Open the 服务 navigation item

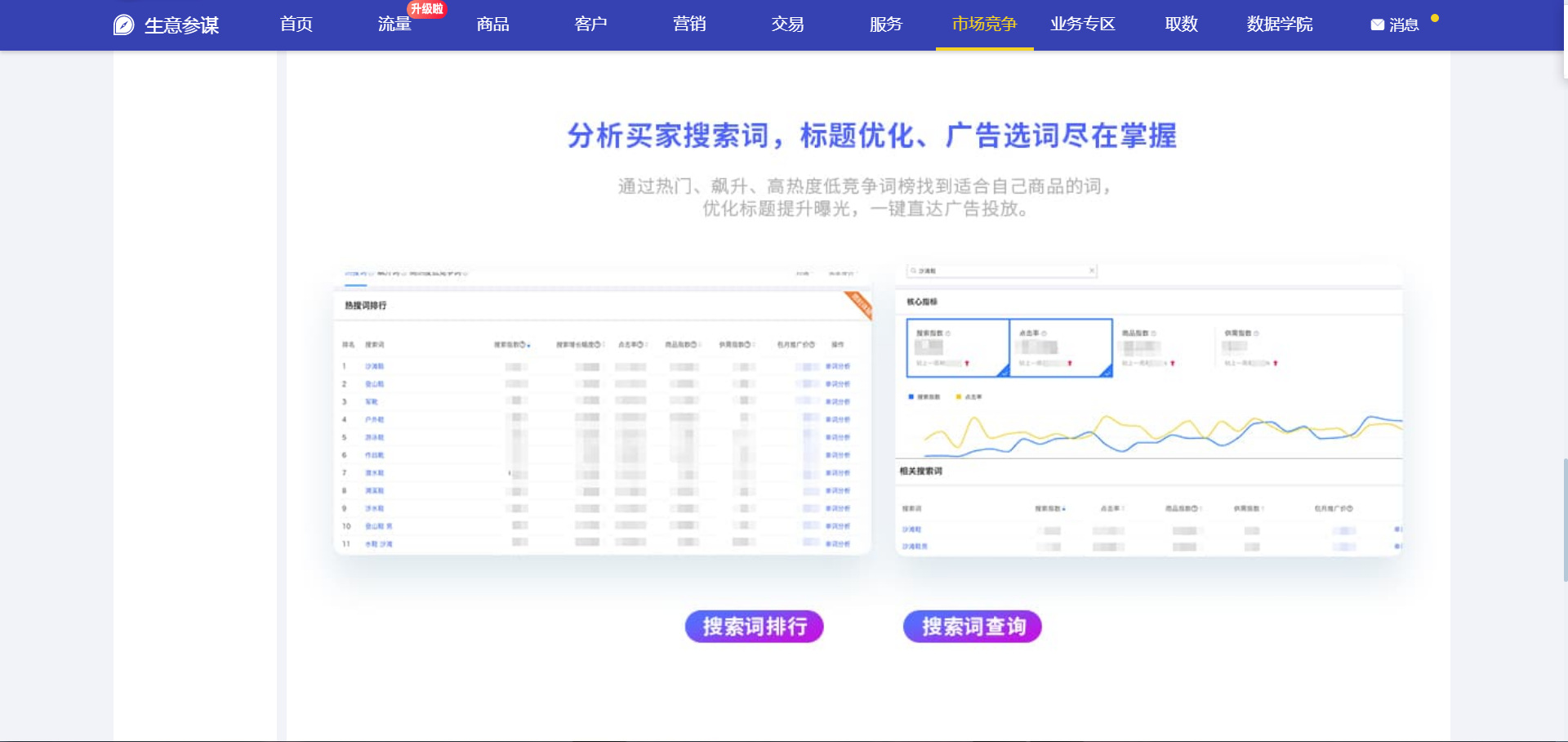click(885, 25)
